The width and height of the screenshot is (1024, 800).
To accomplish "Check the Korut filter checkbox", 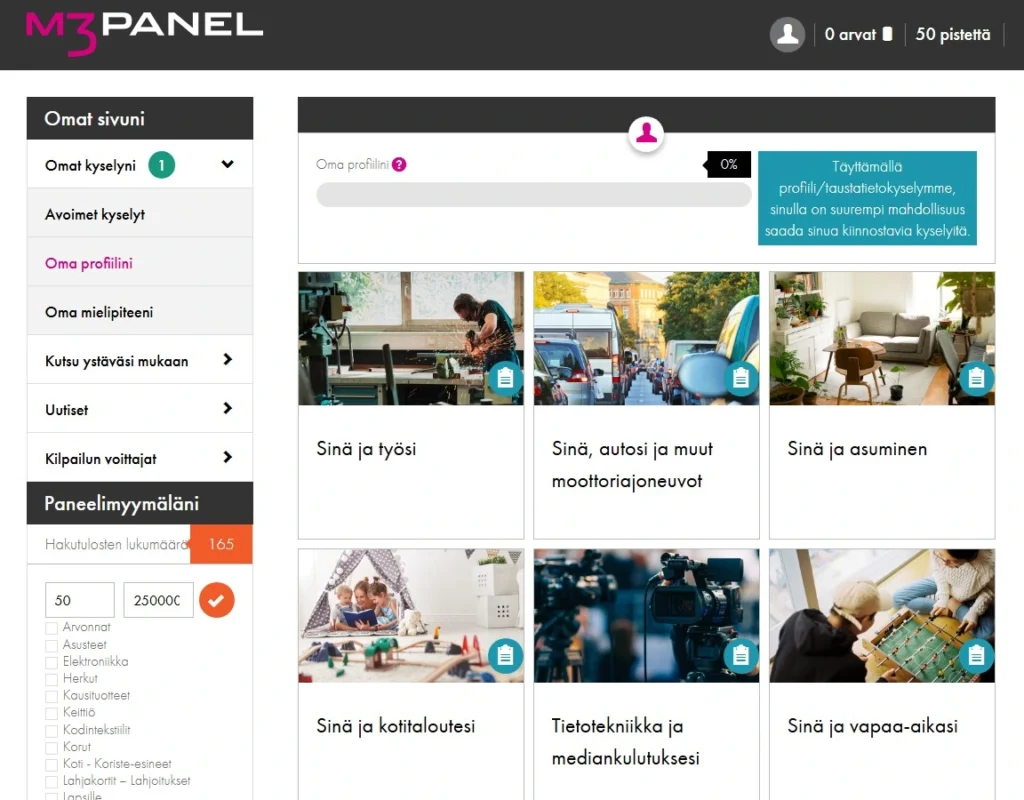I will pos(51,748).
